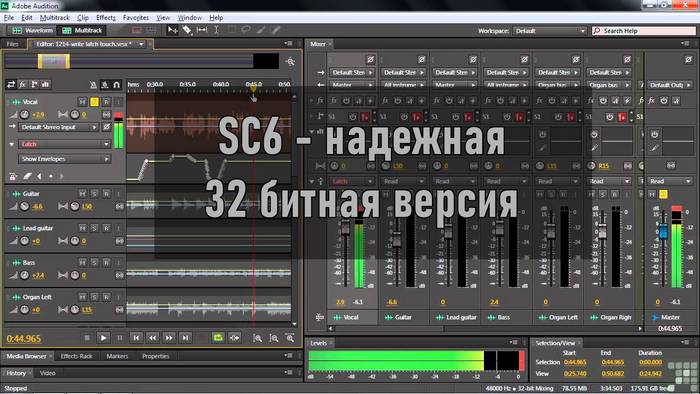
Task: Open Master Default Output dropdown in mixer
Action: coord(670,85)
